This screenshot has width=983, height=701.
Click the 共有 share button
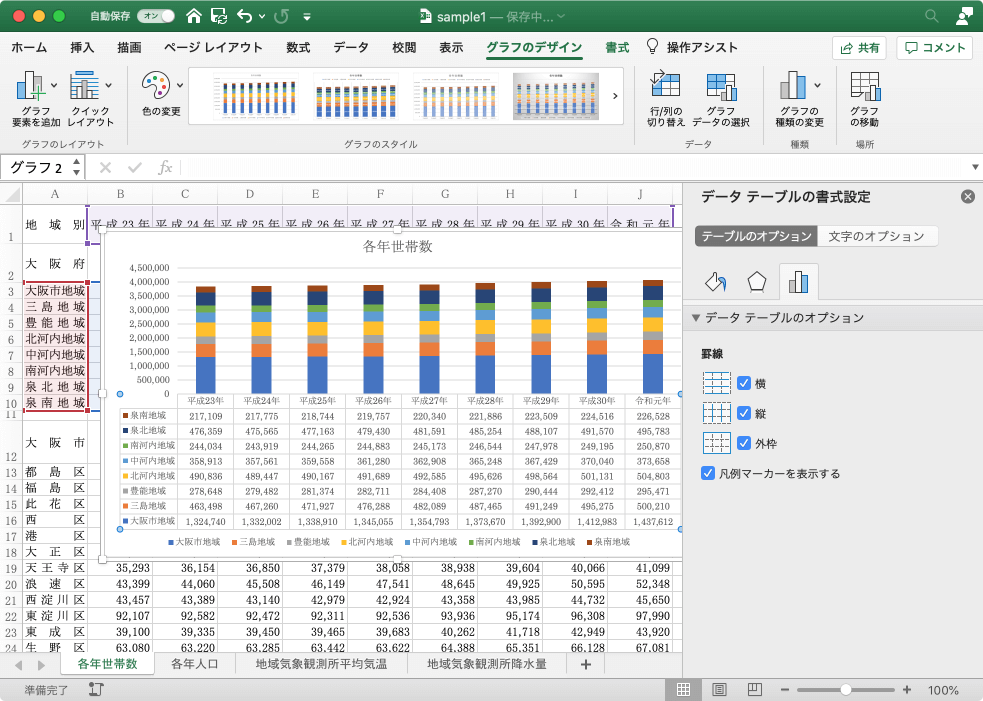[859, 47]
